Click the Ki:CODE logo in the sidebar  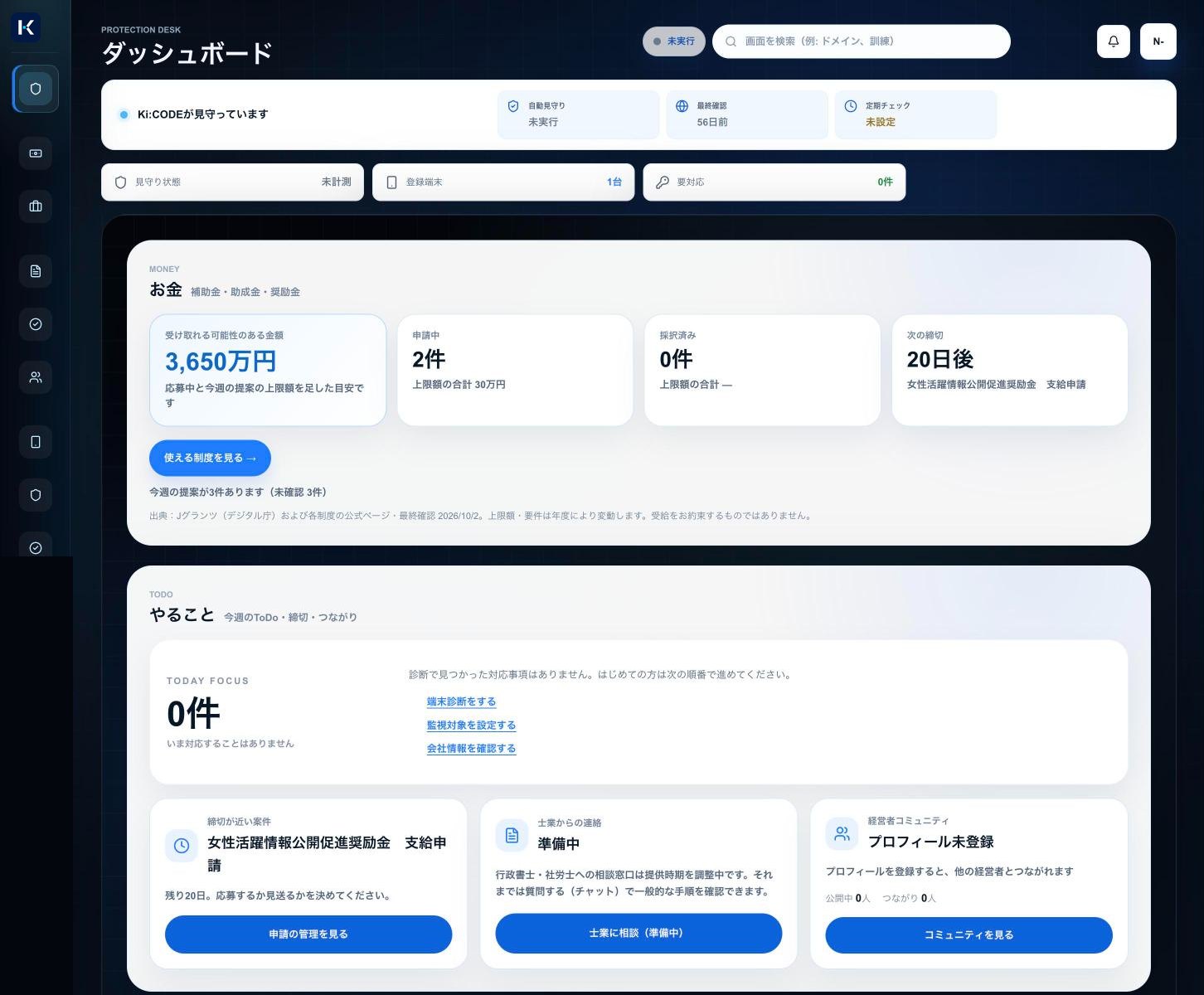pos(26,27)
